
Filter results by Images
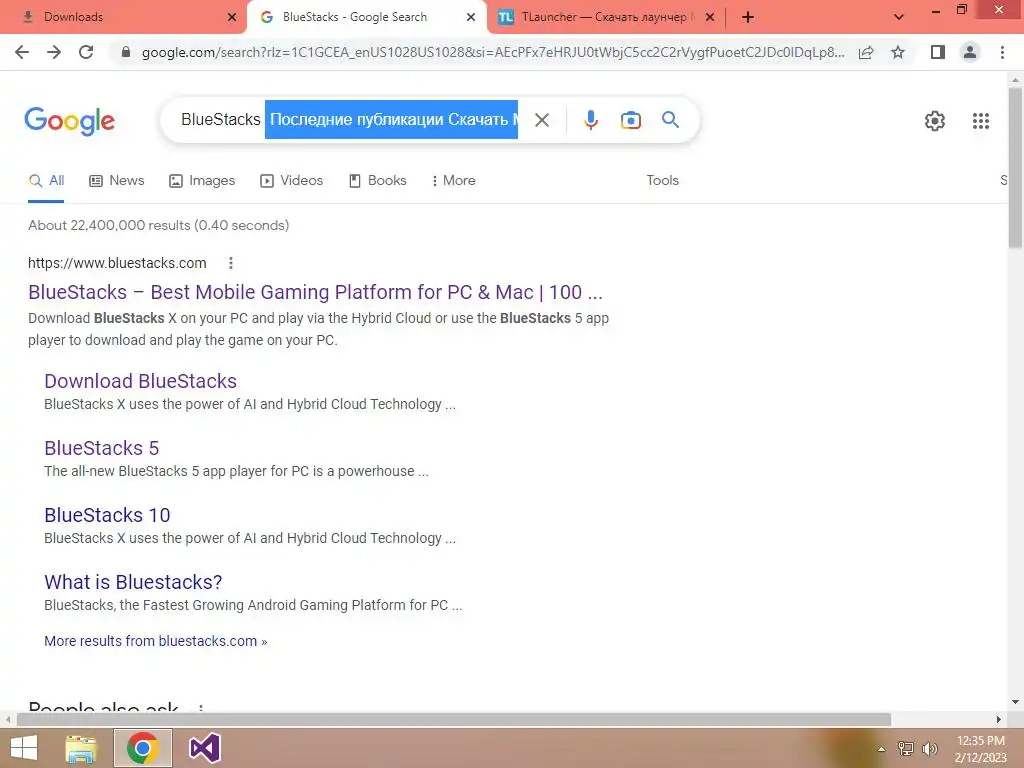tap(202, 181)
